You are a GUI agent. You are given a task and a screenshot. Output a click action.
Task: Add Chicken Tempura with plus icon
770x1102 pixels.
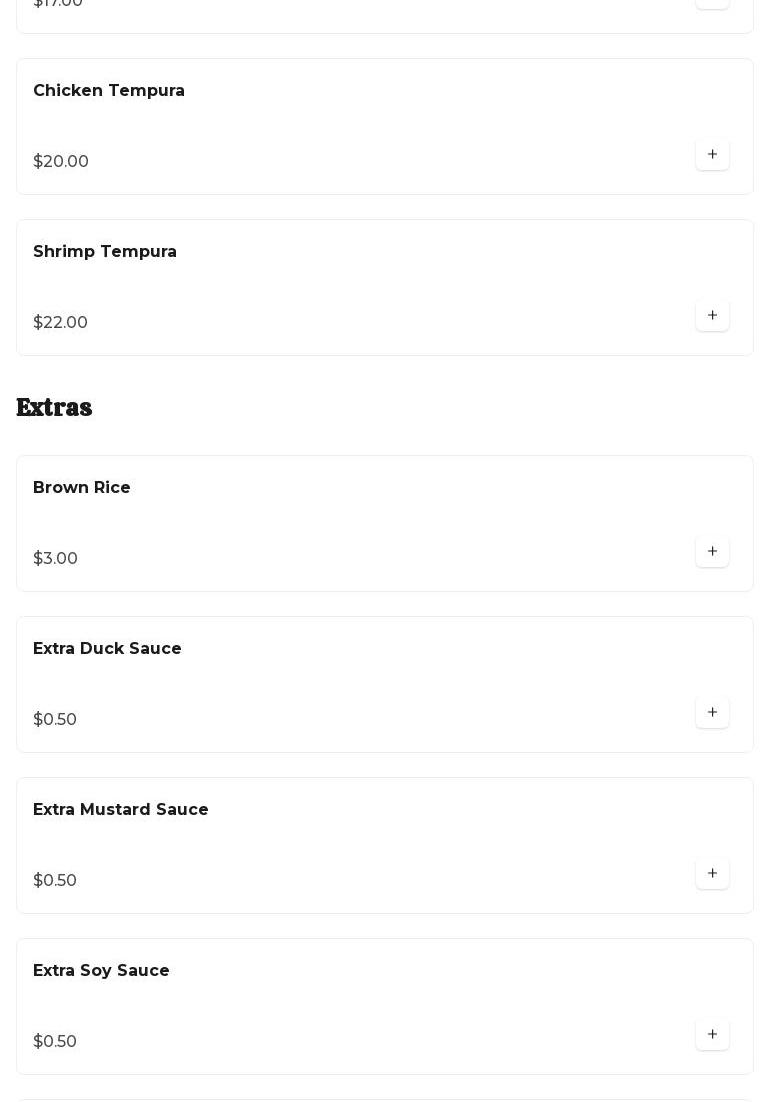(712, 155)
